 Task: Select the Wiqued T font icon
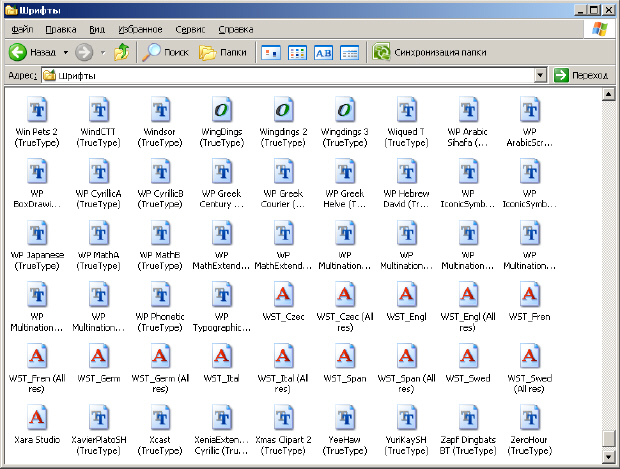406,110
